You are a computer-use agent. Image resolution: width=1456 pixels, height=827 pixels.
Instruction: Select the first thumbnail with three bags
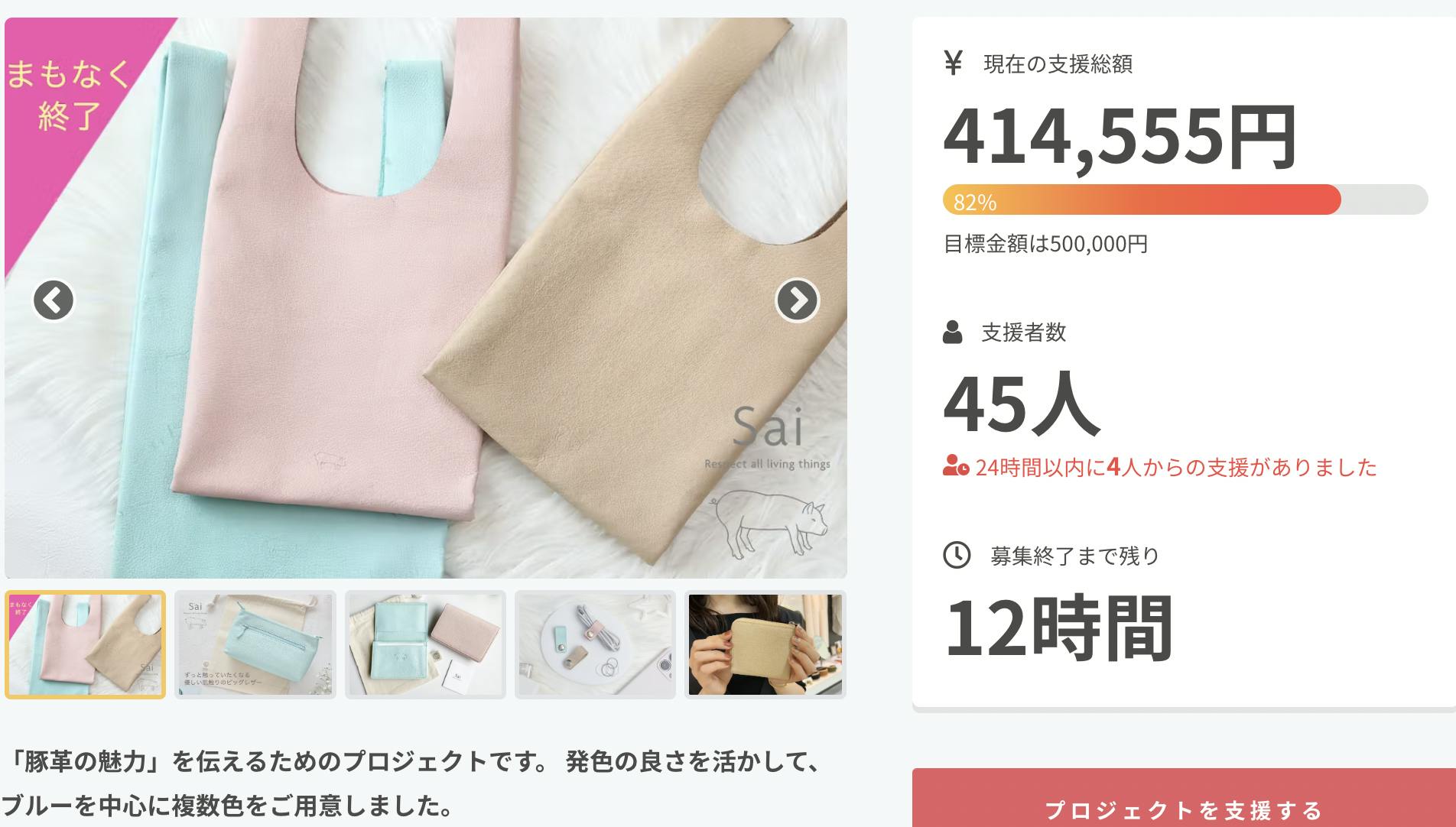(x=85, y=644)
